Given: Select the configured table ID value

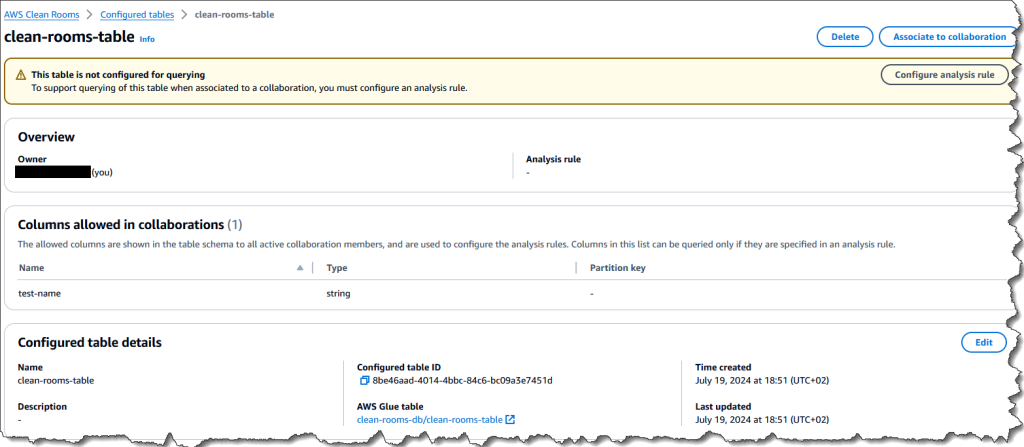Looking at the screenshot, I should tap(462, 380).
